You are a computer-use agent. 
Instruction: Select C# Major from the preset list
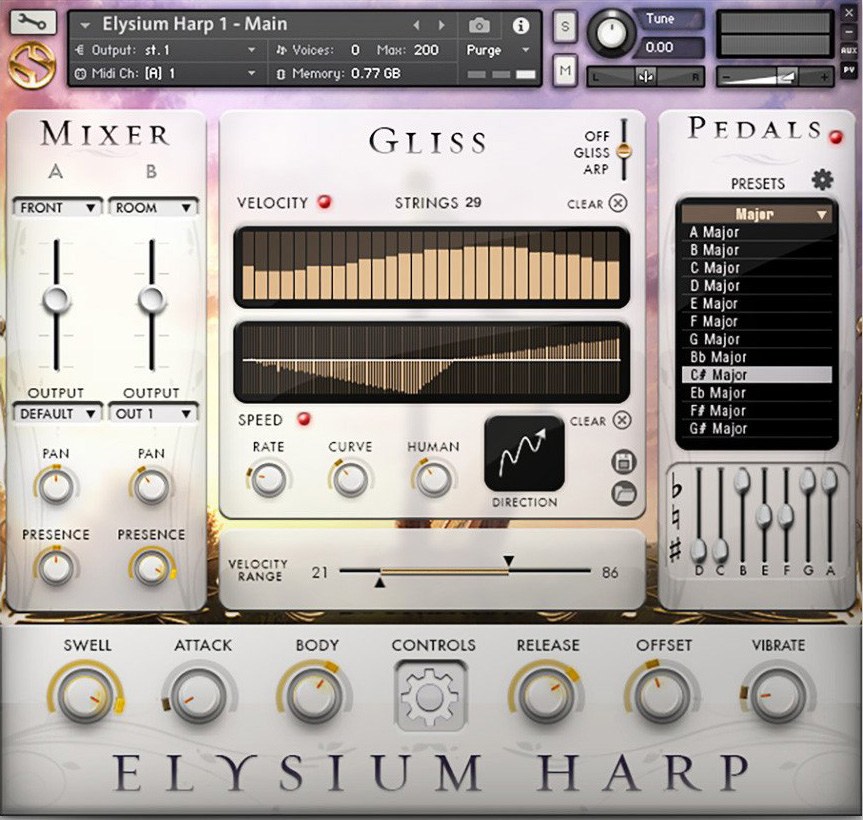point(756,375)
